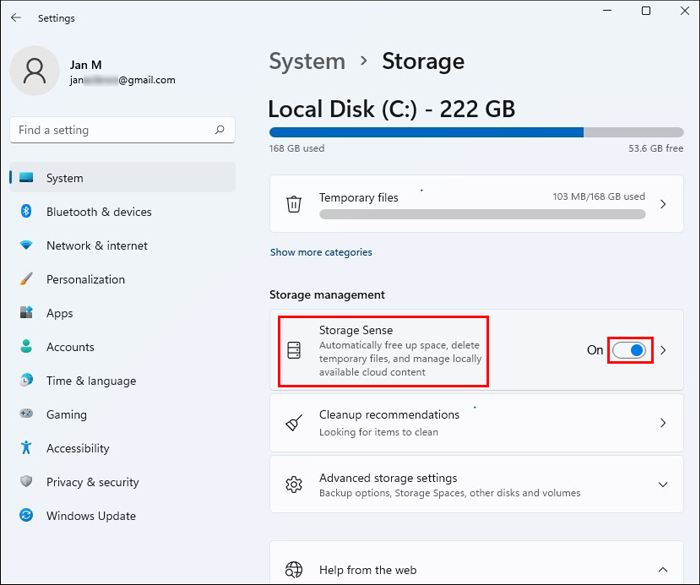This screenshot has width=700, height=585.
Task: Open Bluetooth & devices settings
Action: (x=122, y=211)
